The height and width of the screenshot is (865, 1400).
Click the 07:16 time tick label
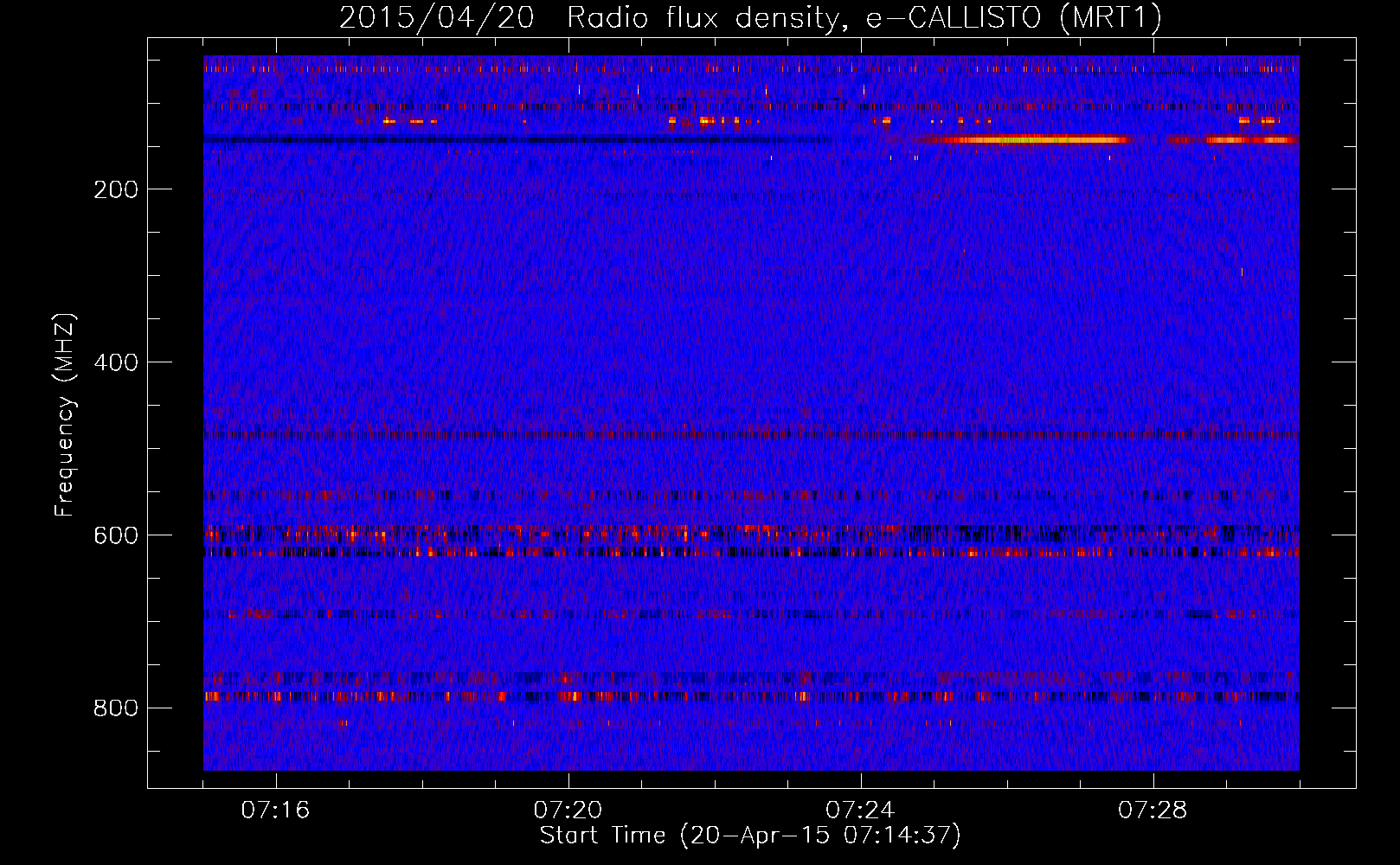[x=275, y=810]
